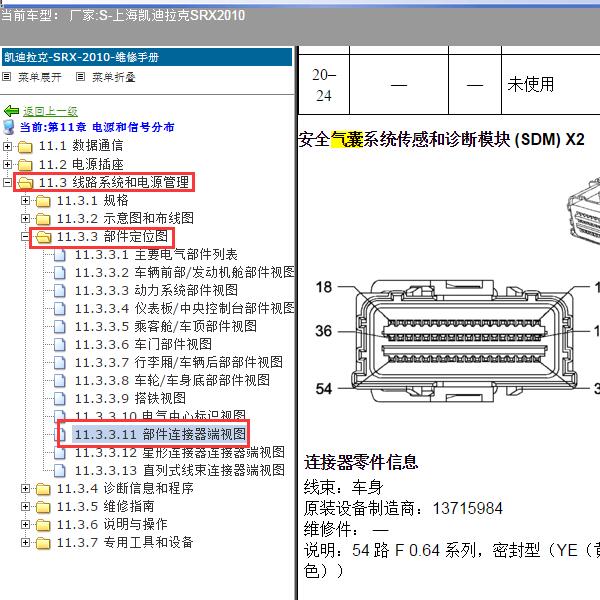Open 11.3.3.9 搭铁视图

coord(130,398)
